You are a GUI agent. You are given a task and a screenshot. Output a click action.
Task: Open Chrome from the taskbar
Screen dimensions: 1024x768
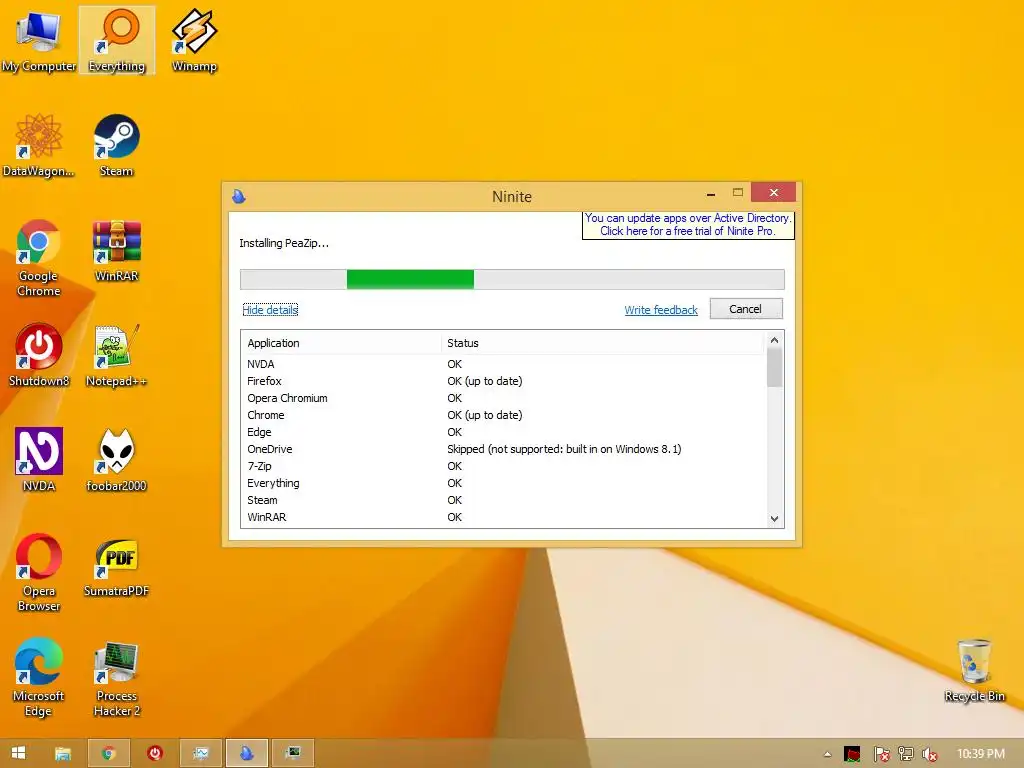[x=108, y=753]
